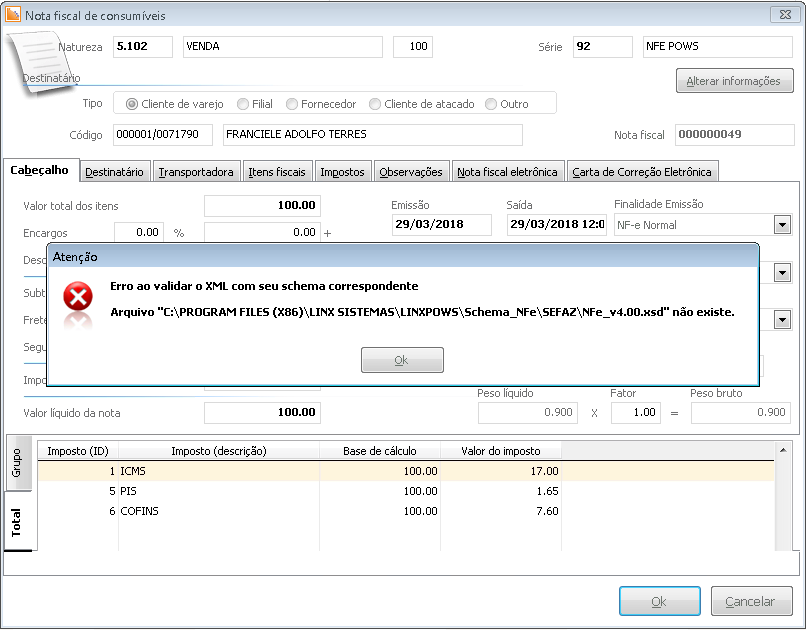Close the Nota fiscal de consumíveis window
The width and height of the screenshot is (806, 630).
coord(785,14)
